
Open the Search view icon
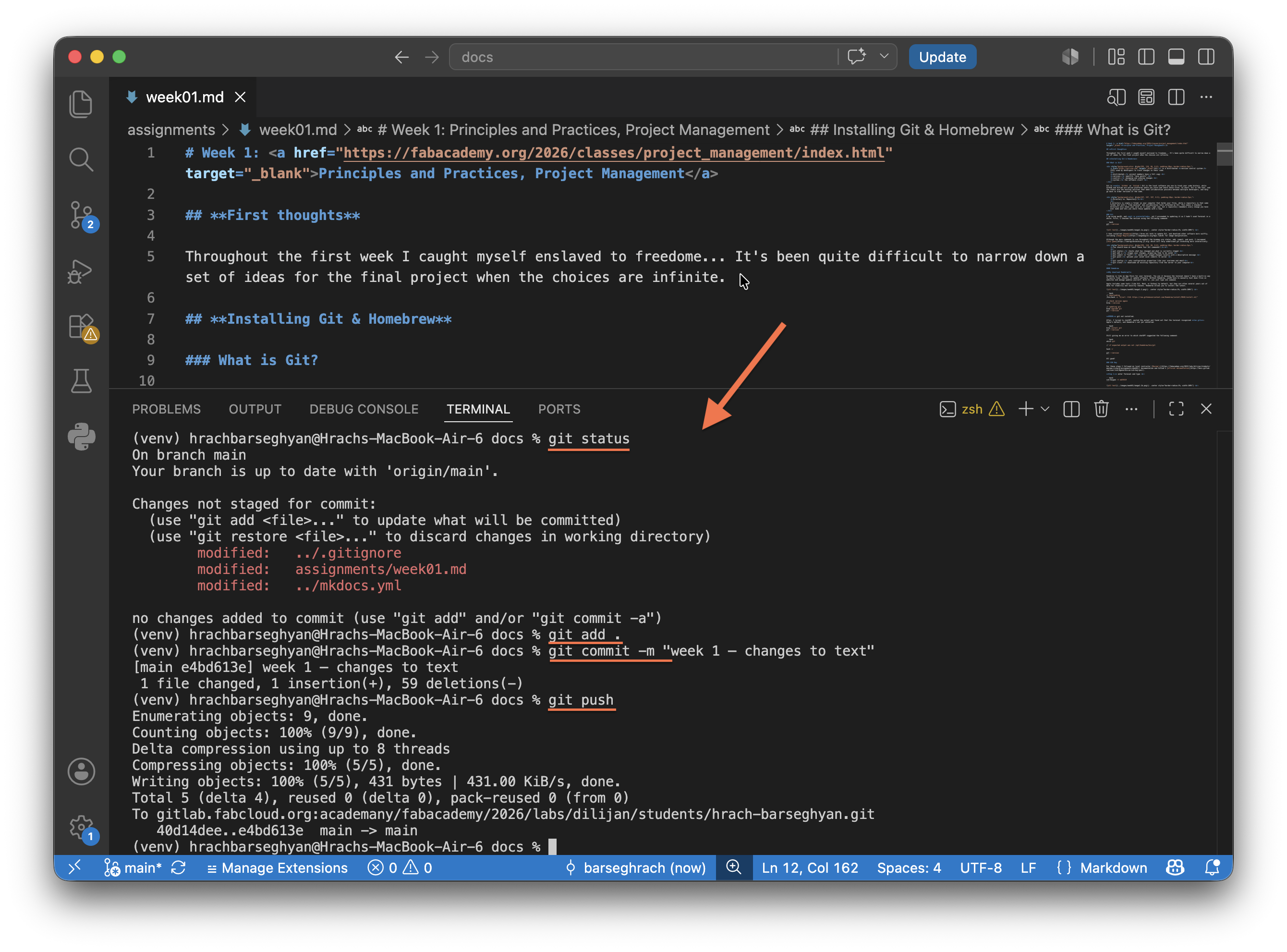click(x=81, y=159)
